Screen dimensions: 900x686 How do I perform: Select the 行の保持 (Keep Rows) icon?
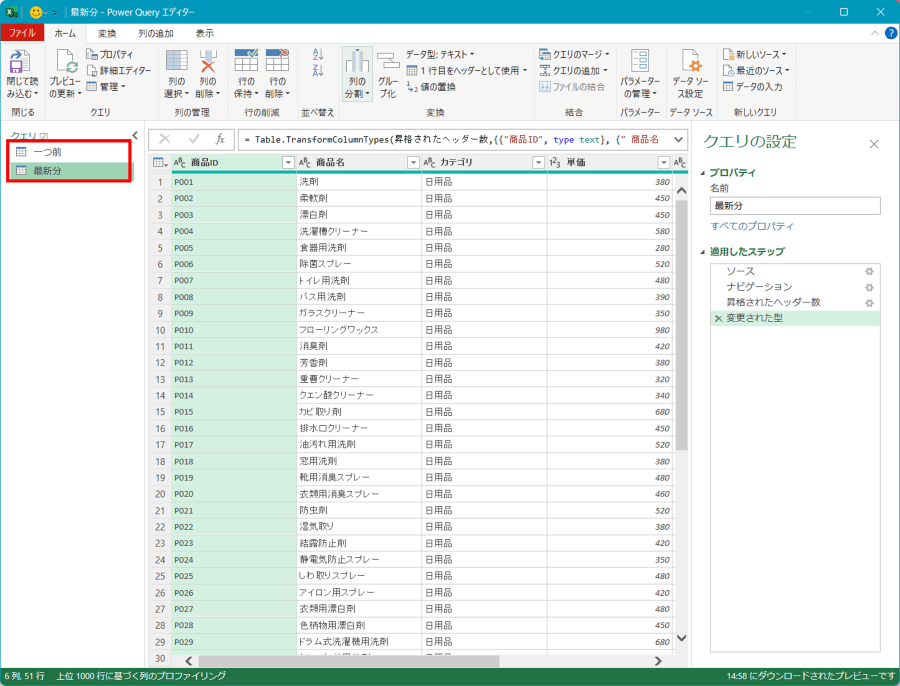click(247, 60)
